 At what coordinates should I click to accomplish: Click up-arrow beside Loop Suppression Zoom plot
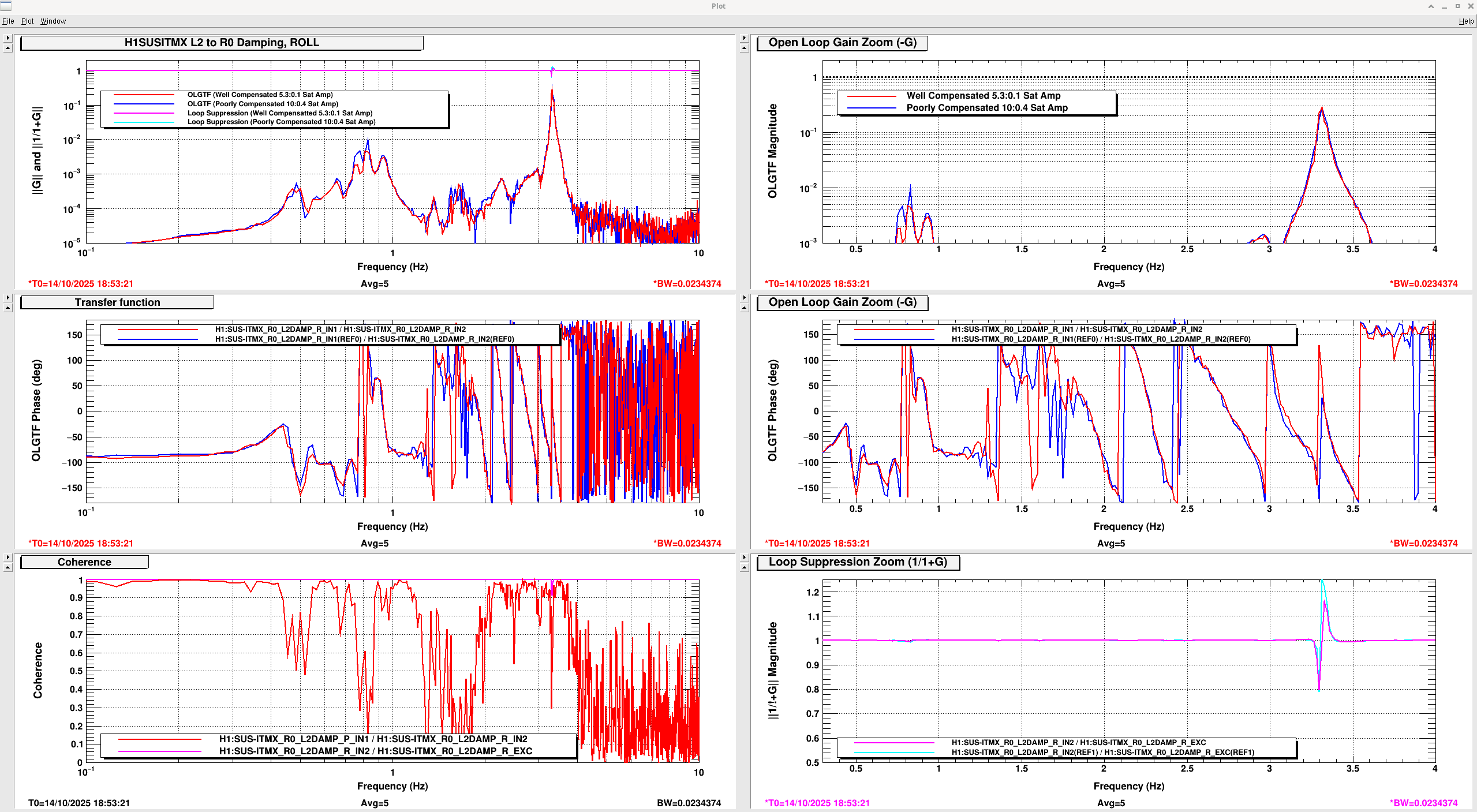pyautogui.click(x=744, y=567)
